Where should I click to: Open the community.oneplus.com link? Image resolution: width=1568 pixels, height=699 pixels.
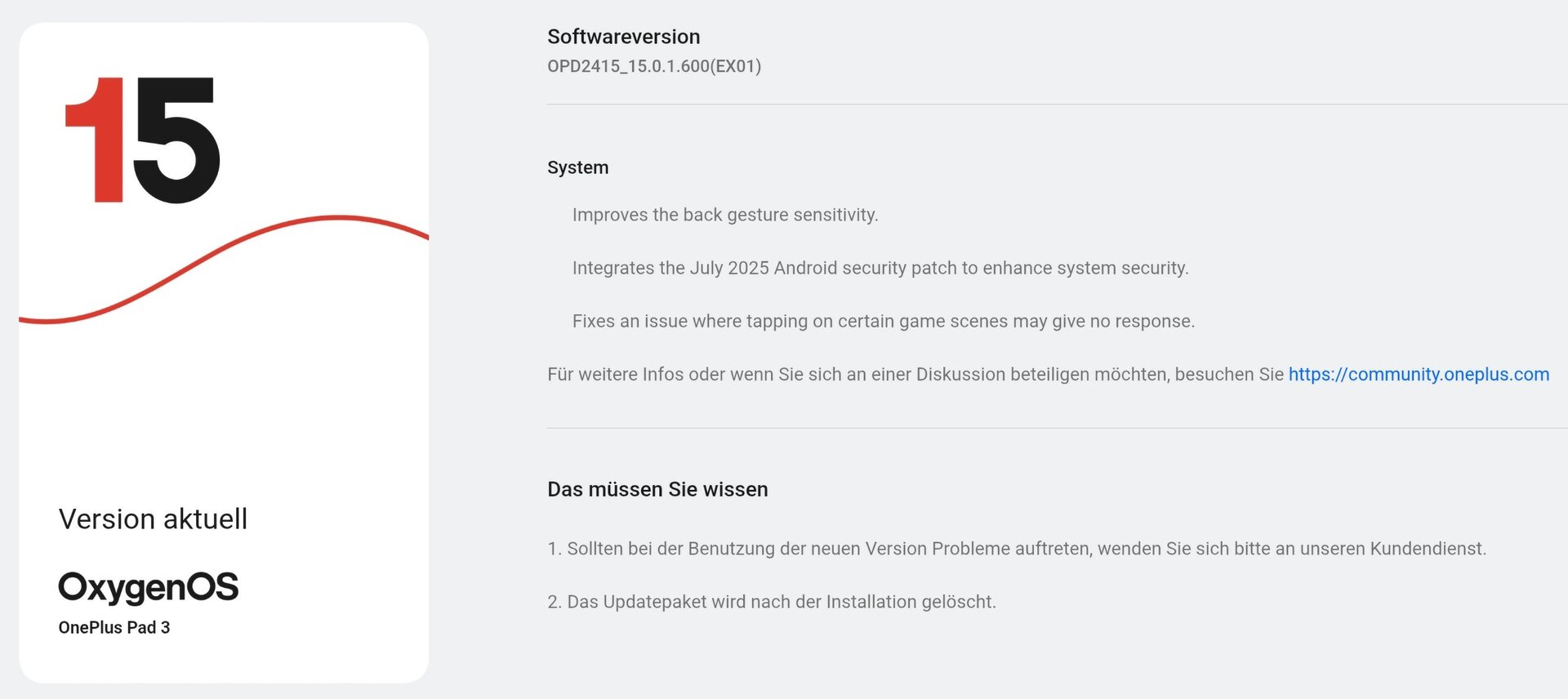tap(1419, 374)
